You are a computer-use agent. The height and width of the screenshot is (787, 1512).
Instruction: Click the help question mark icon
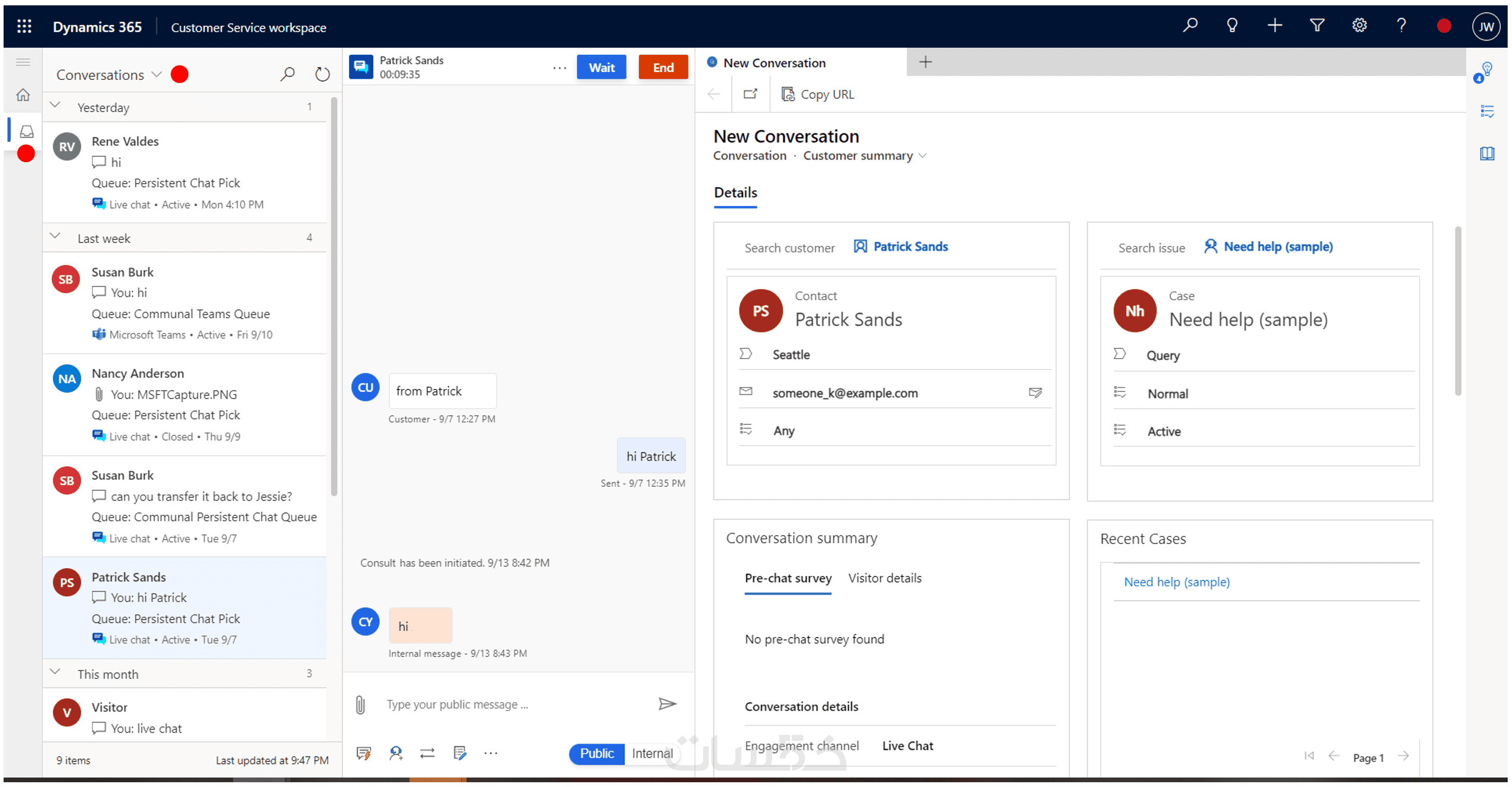[x=1401, y=26]
